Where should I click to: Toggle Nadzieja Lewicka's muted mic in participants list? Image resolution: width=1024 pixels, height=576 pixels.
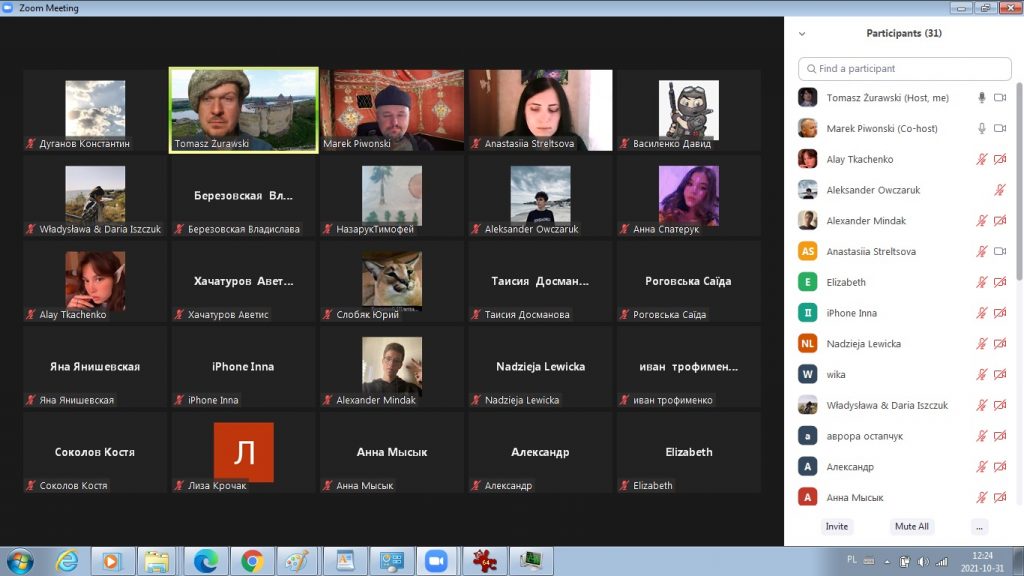click(x=982, y=344)
